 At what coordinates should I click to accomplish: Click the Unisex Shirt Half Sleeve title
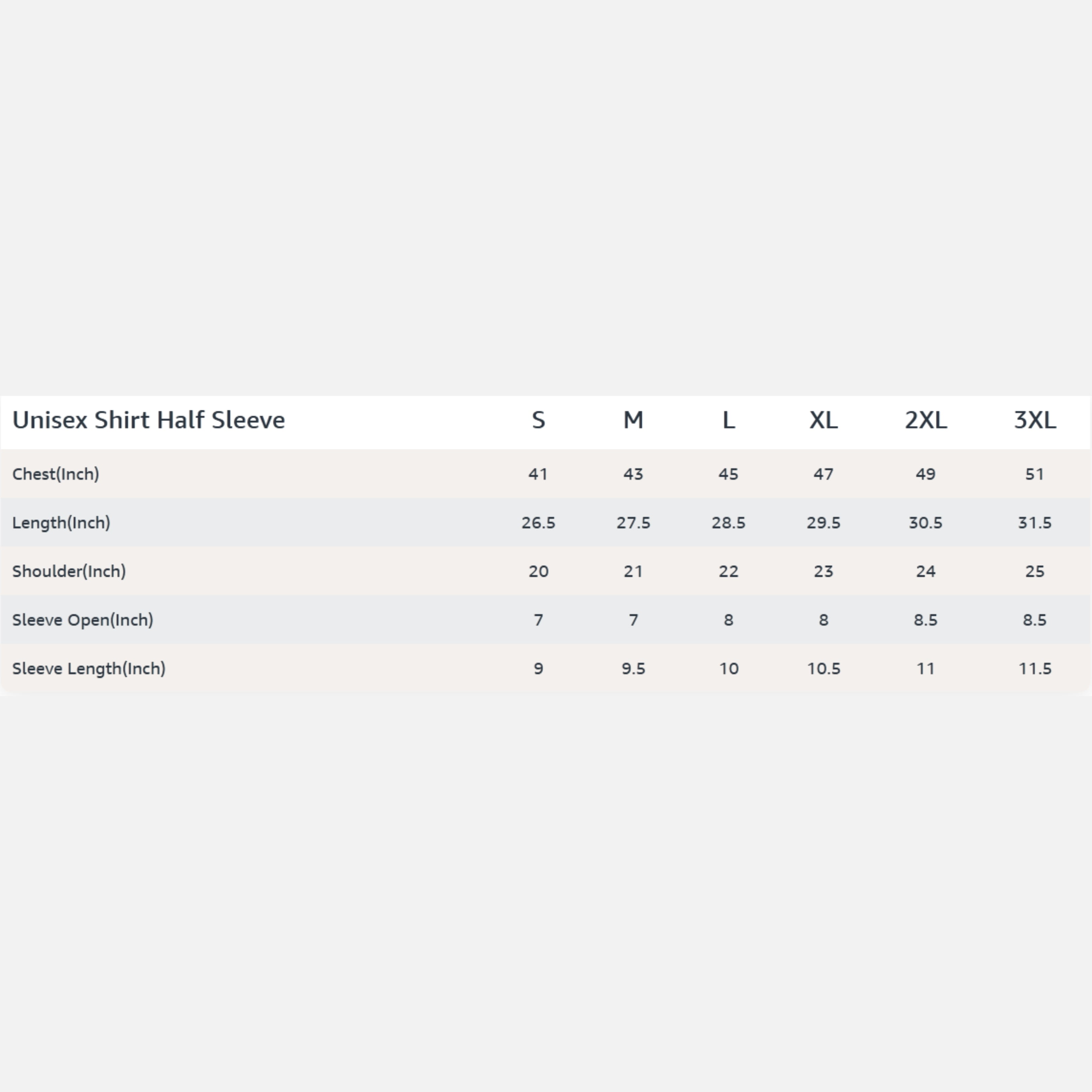click(x=149, y=421)
